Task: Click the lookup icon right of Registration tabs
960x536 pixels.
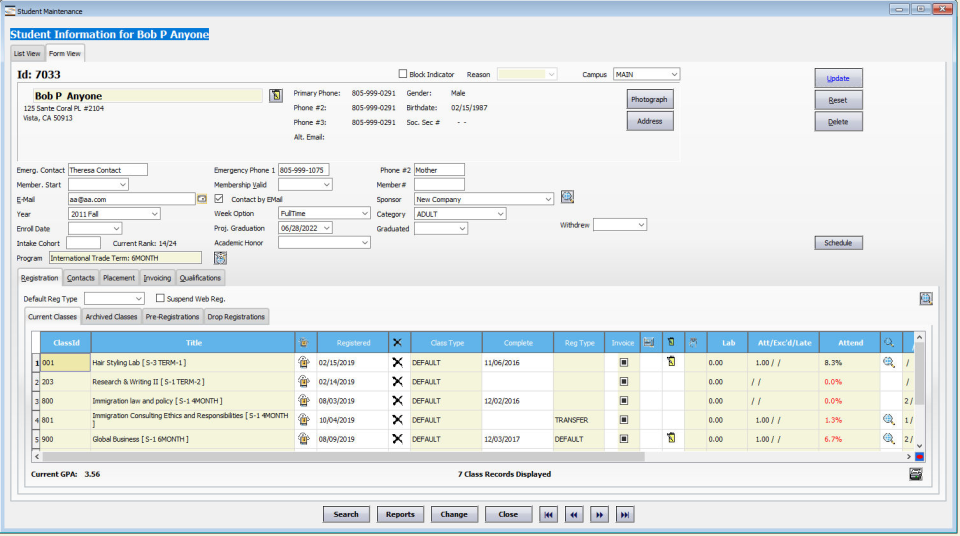Action: point(926,298)
